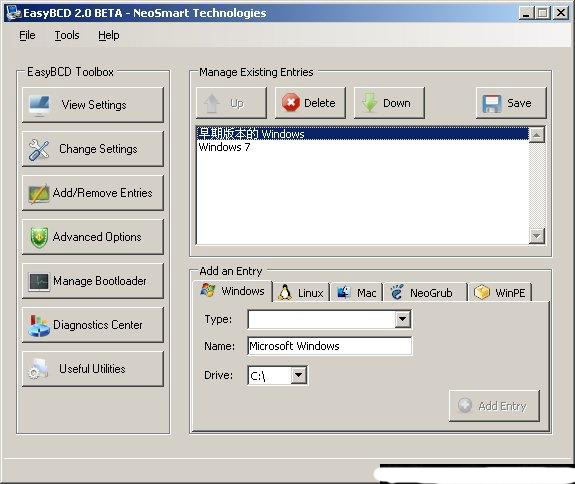Click the NeoGrub tab icon
Screen dimensions: 575x484
pos(397,292)
